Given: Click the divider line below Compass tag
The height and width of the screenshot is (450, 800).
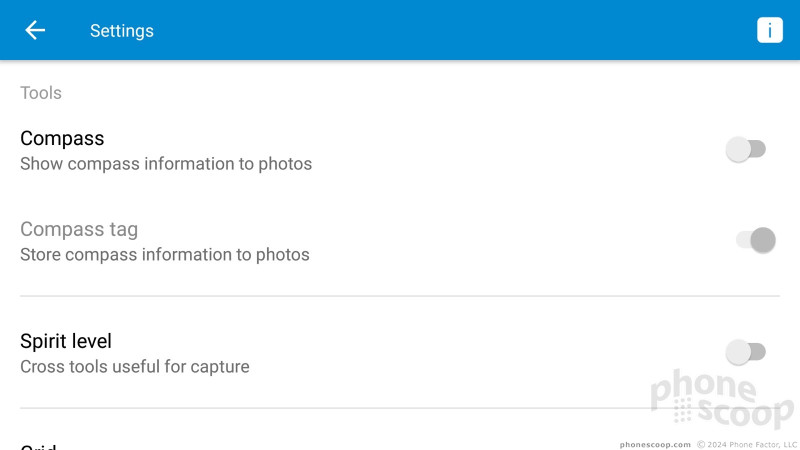Looking at the screenshot, I should point(400,295).
